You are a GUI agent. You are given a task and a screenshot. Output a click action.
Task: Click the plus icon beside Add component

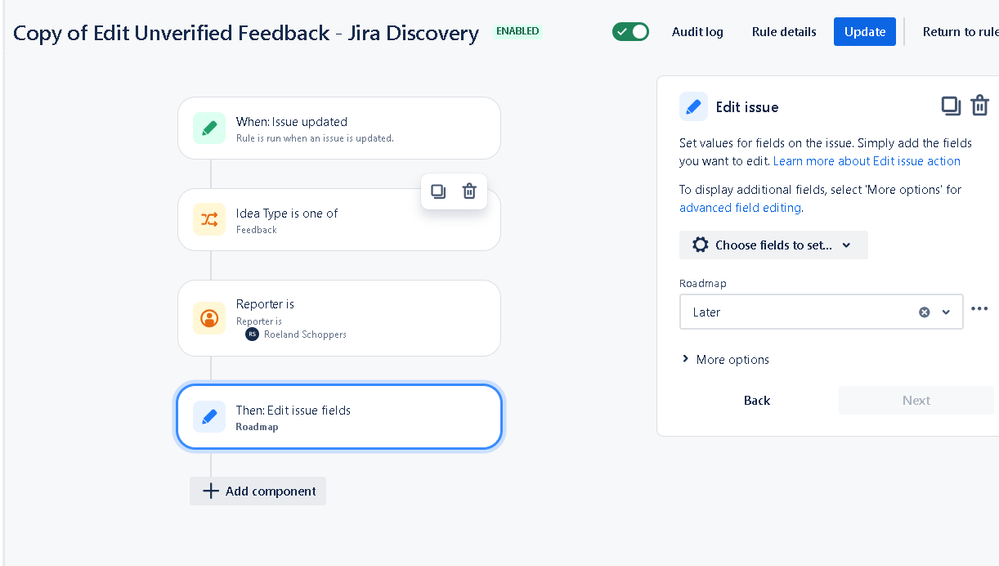click(210, 491)
